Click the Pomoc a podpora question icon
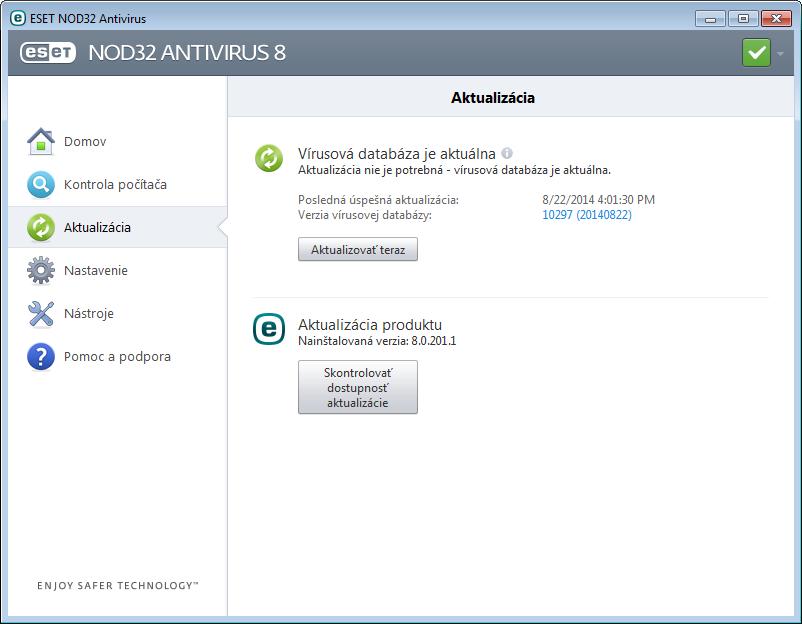This screenshot has width=802, height=624. coord(41,356)
